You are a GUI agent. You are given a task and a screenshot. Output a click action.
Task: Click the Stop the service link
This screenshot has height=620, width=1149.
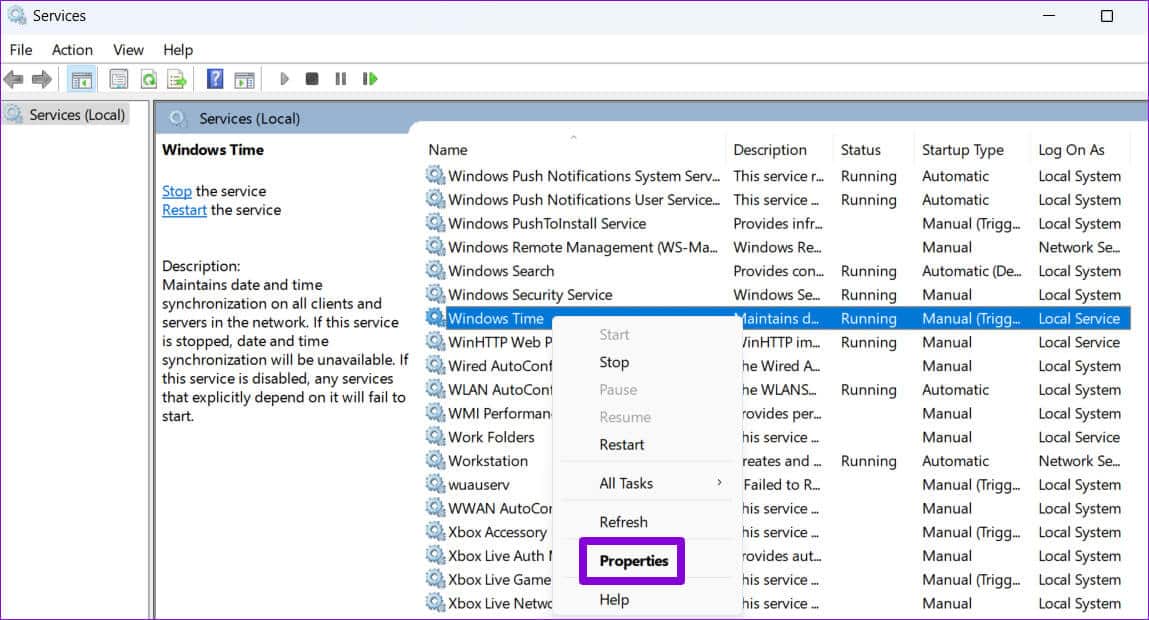click(x=177, y=191)
